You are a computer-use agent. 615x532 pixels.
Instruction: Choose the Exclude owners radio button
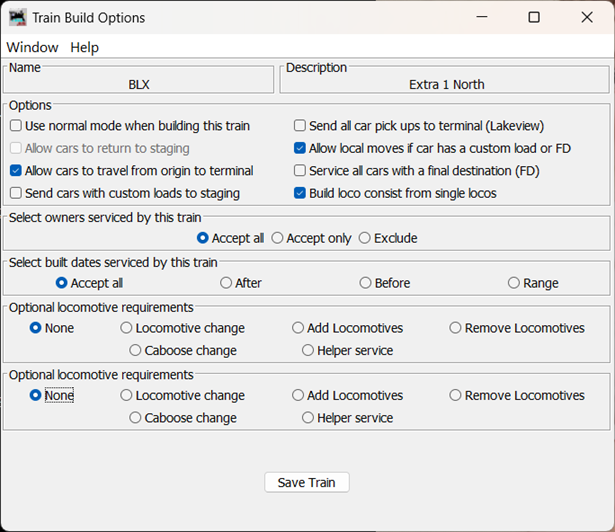365,238
